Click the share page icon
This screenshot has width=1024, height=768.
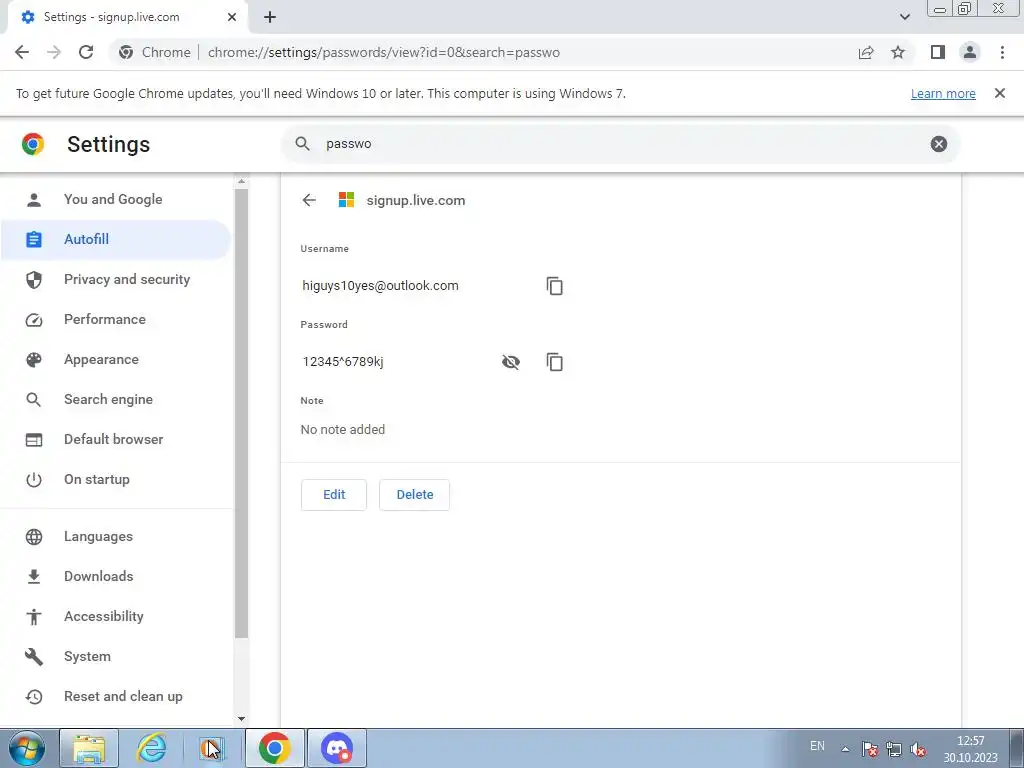(866, 52)
